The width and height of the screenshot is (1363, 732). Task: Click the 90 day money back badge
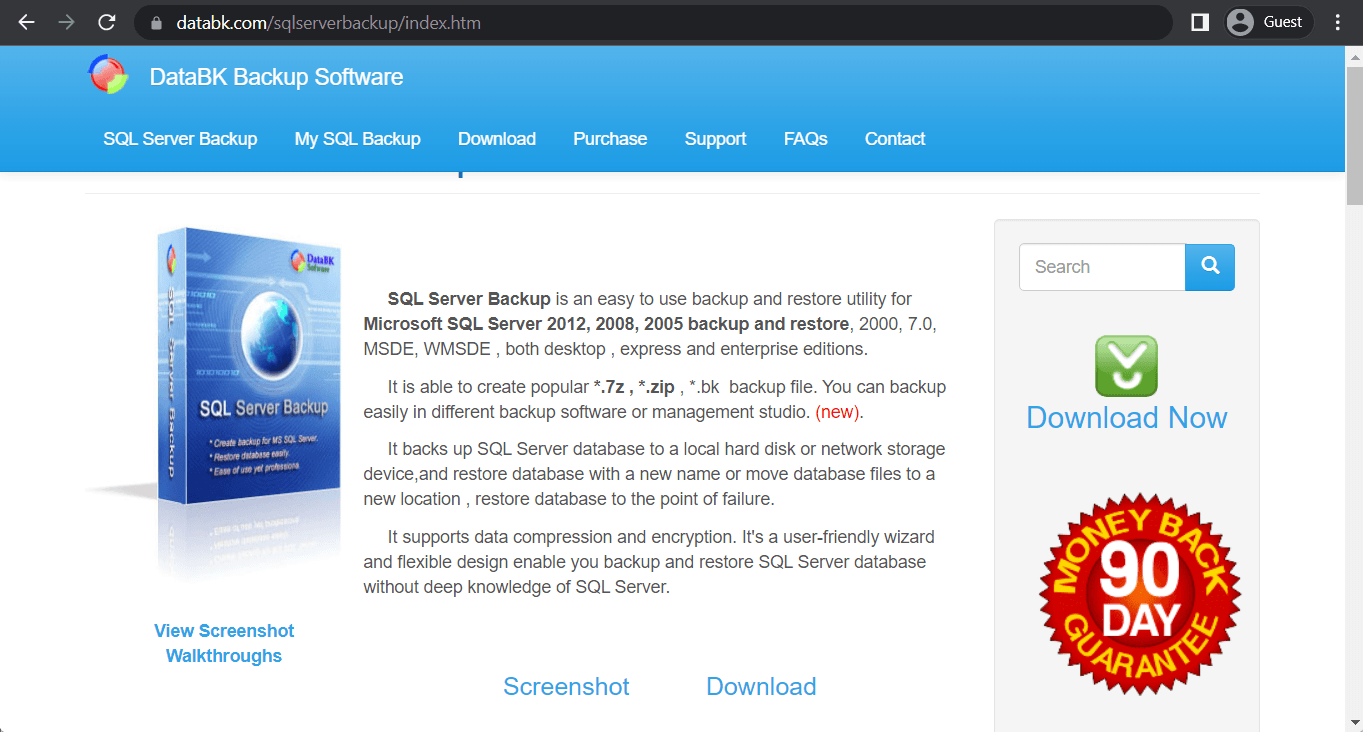coord(1140,594)
